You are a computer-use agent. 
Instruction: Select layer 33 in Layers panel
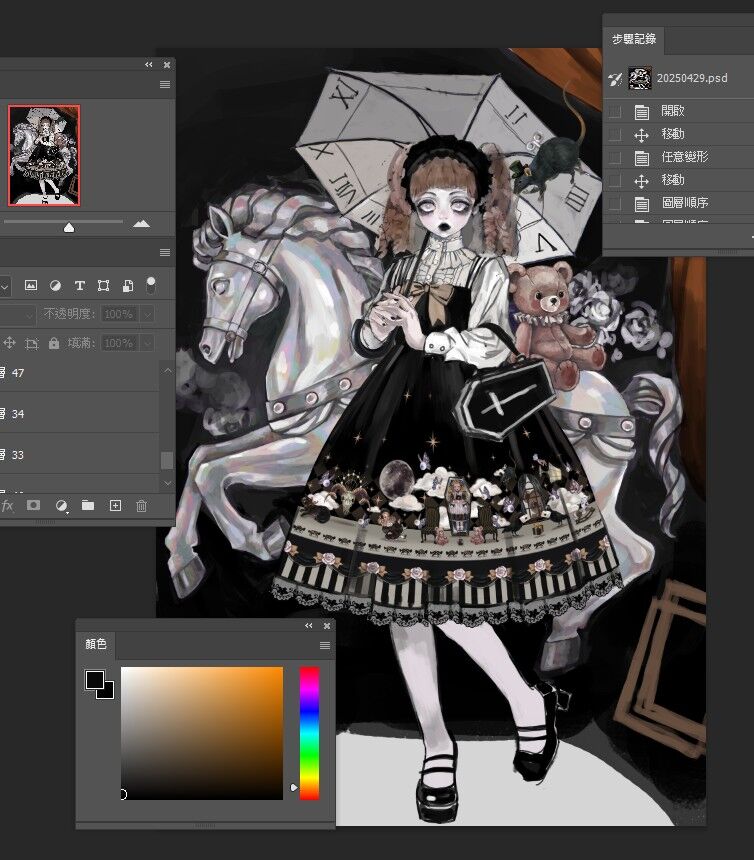tap(80, 455)
